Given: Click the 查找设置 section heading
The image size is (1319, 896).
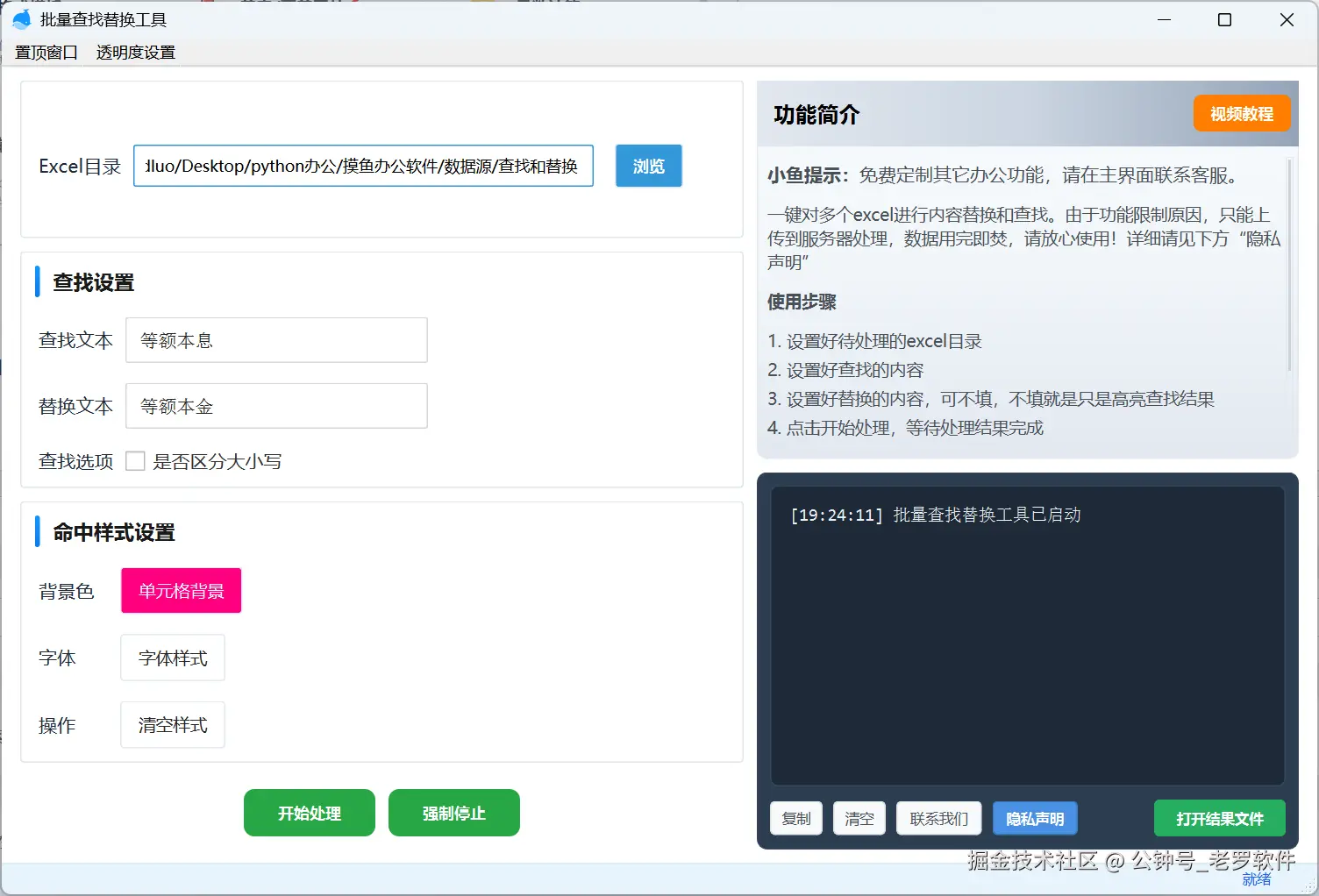Looking at the screenshot, I should (94, 282).
